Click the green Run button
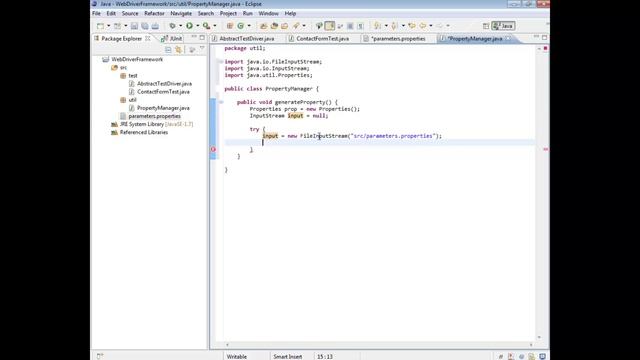The image size is (640, 360). (x=189, y=26)
